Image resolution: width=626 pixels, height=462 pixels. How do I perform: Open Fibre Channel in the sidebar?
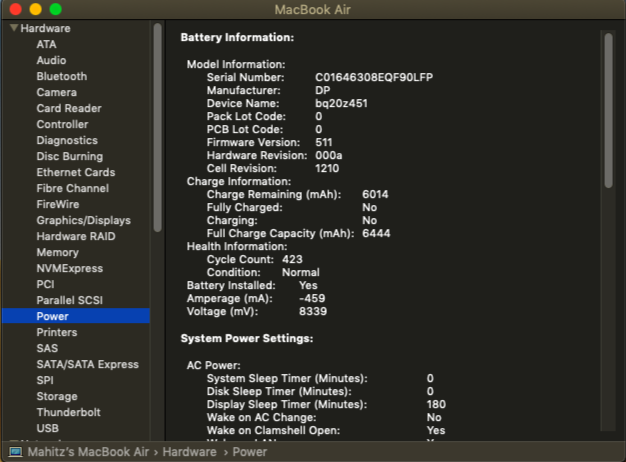(x=72, y=188)
